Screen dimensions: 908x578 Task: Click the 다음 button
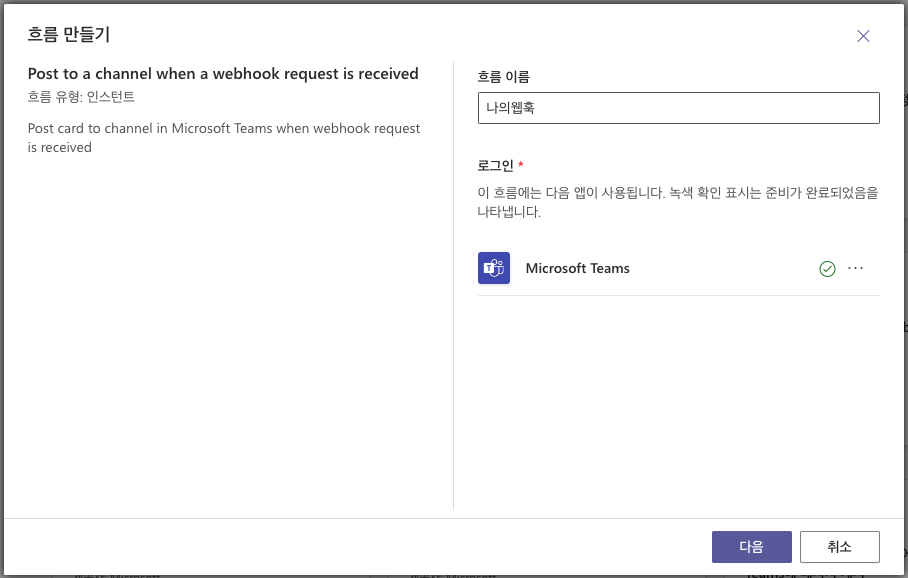click(751, 547)
